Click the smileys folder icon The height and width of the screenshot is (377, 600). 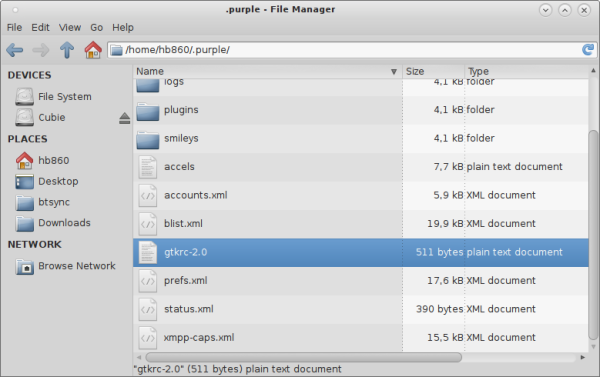point(148,140)
